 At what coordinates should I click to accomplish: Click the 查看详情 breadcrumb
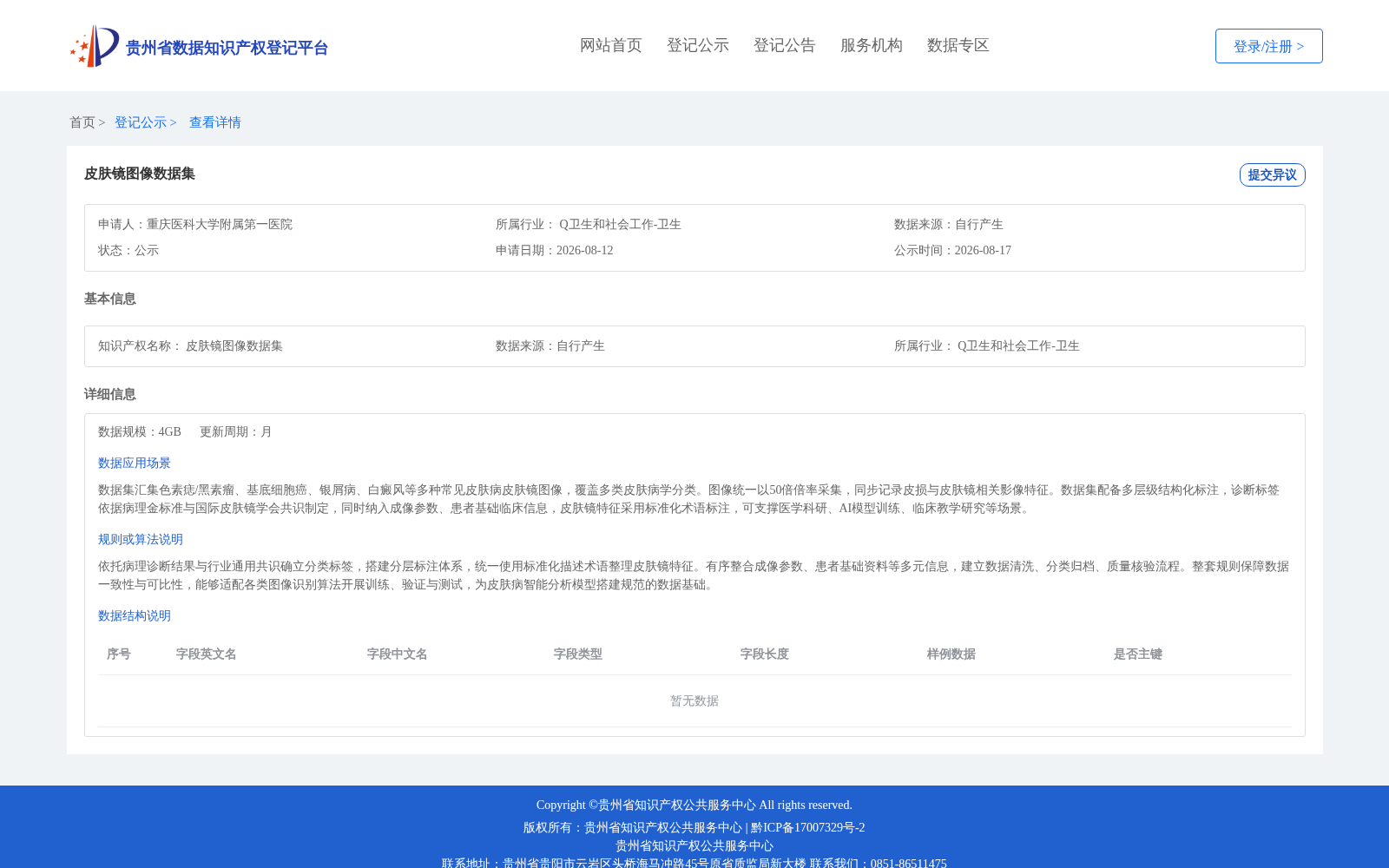tap(215, 122)
